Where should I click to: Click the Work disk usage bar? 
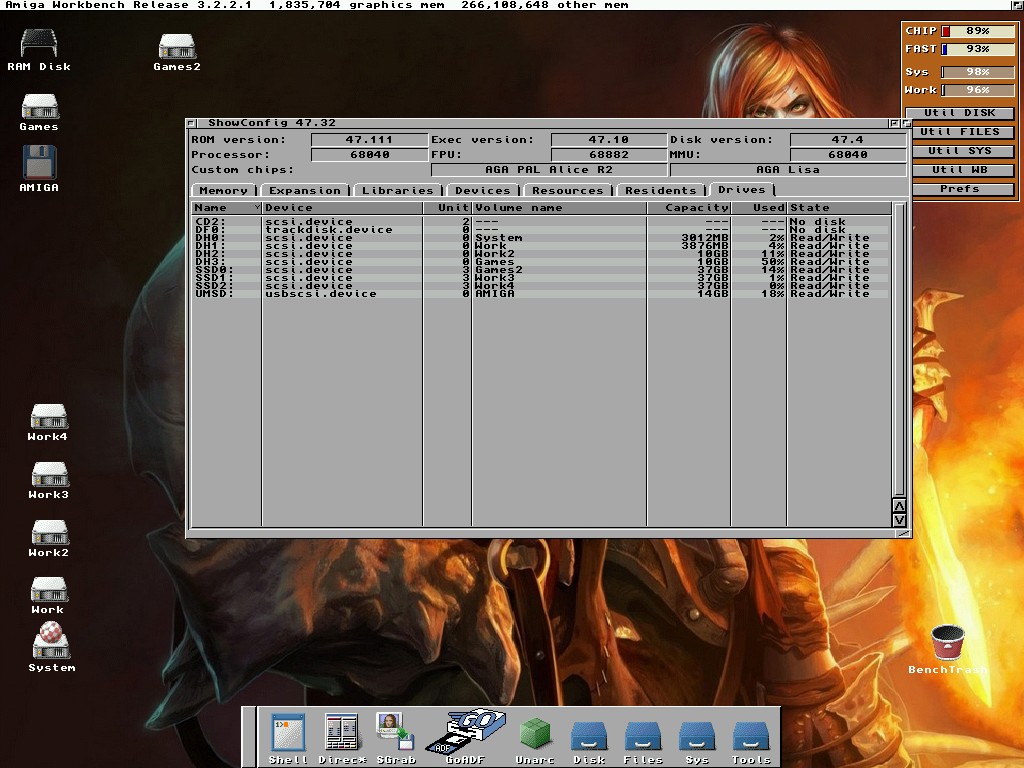click(x=978, y=90)
